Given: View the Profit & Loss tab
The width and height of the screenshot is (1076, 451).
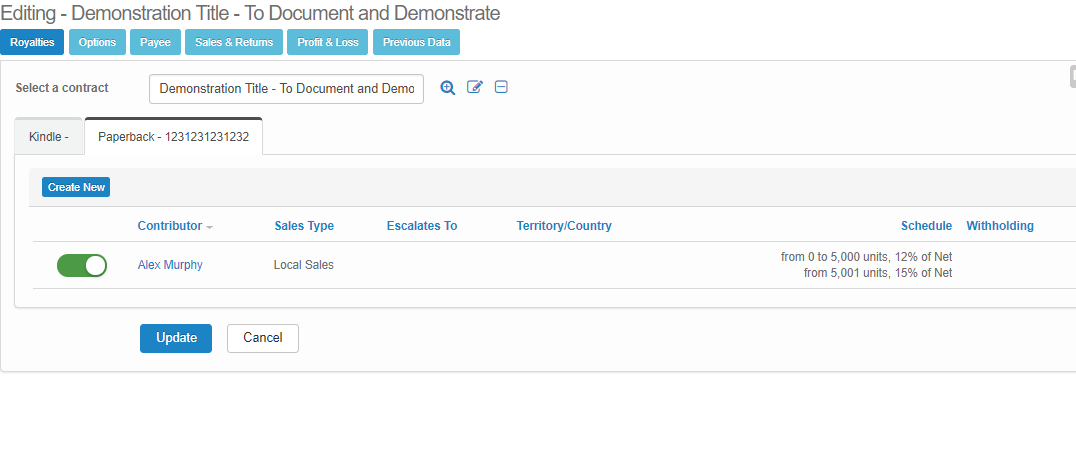Looking at the screenshot, I should [328, 42].
